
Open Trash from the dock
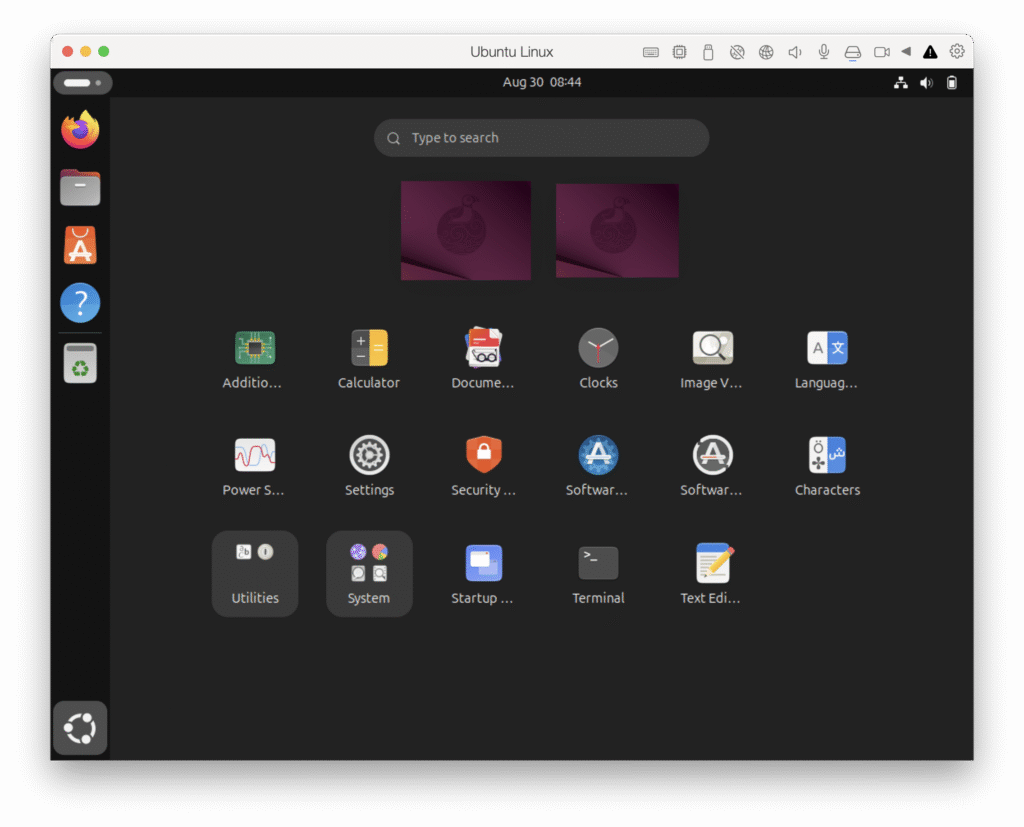click(80, 363)
